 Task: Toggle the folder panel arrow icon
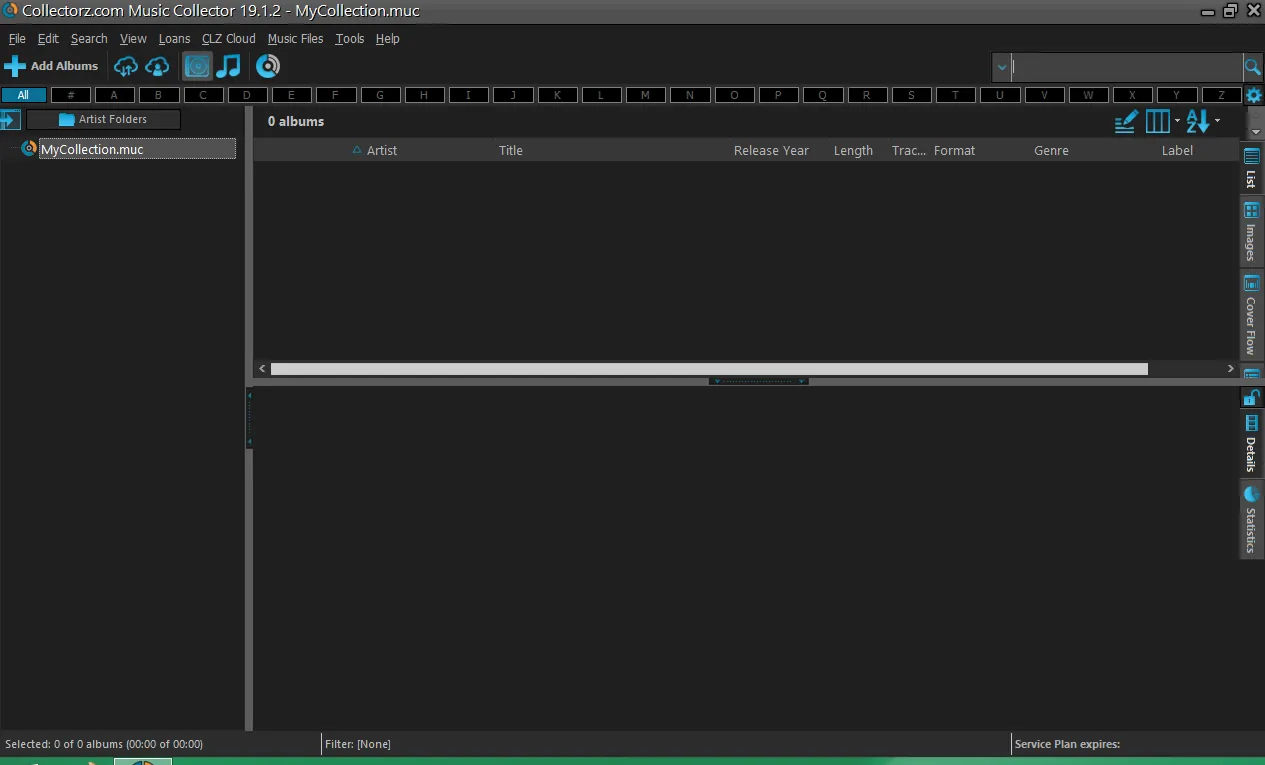coord(10,120)
